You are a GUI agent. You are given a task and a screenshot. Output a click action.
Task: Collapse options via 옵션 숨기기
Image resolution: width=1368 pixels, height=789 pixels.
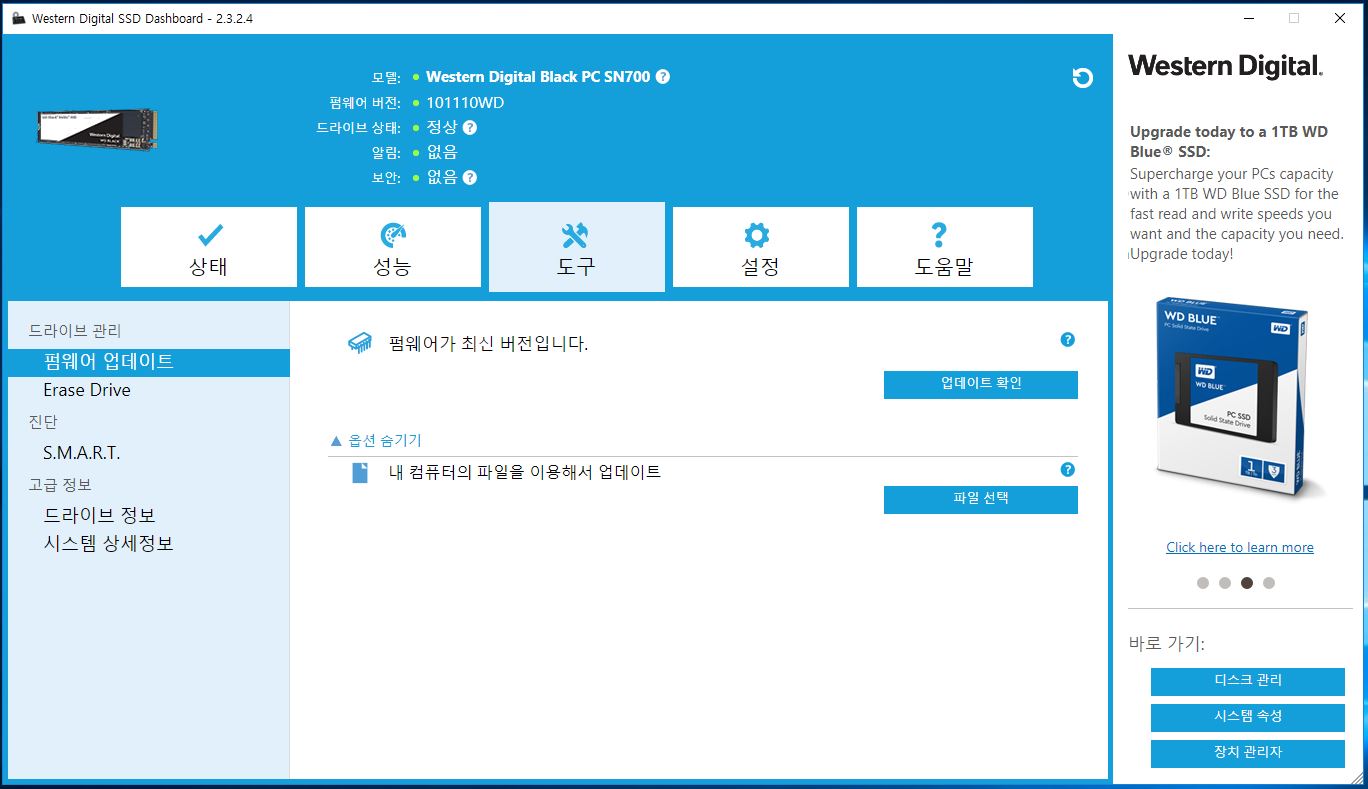click(x=376, y=441)
